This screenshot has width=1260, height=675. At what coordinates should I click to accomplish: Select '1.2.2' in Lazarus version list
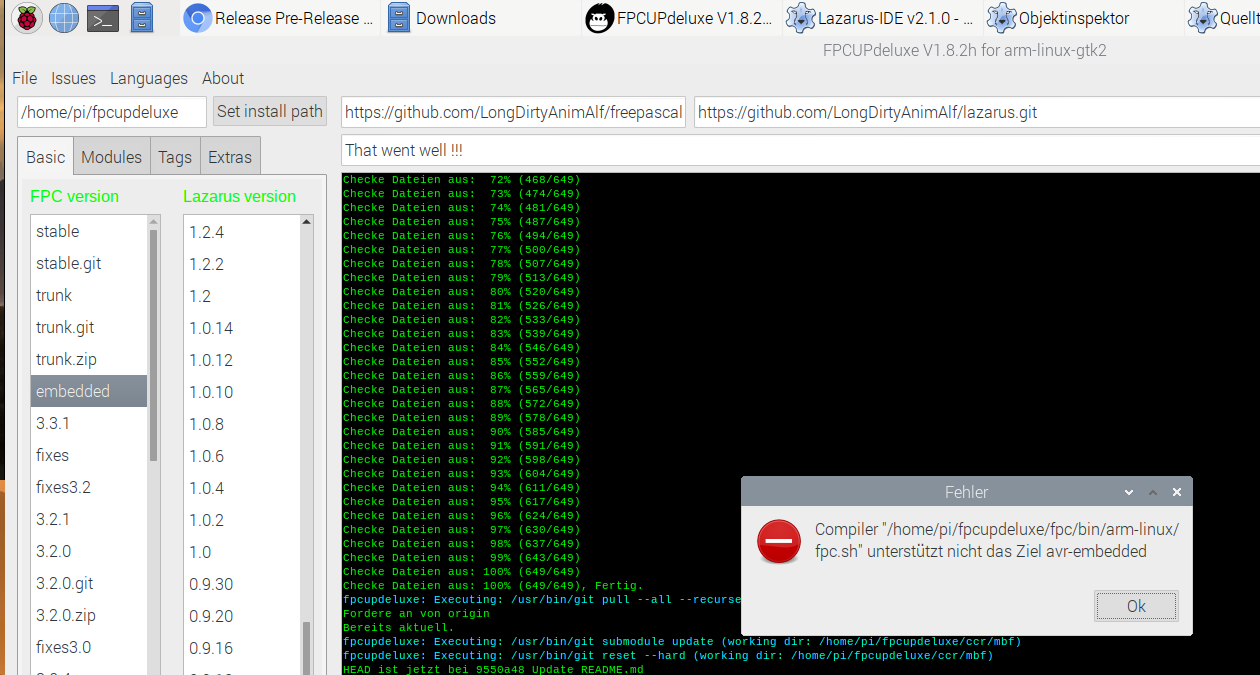tap(242, 264)
